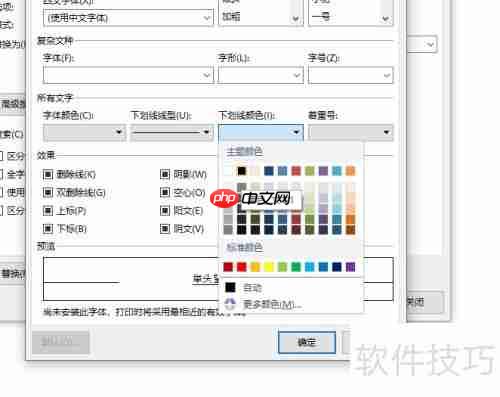Pick the white swatch in top theme row
Screen dimensions: 500x397
228,171
